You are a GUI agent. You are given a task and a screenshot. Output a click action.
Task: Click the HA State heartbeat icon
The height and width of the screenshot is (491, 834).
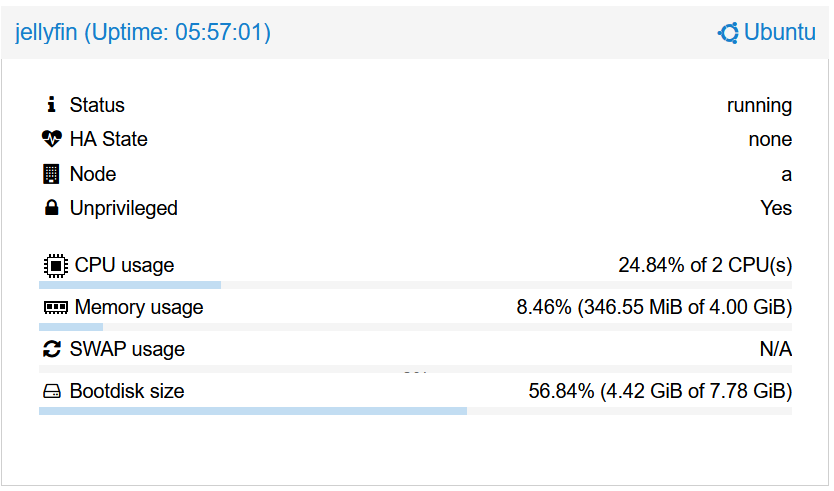coord(52,139)
